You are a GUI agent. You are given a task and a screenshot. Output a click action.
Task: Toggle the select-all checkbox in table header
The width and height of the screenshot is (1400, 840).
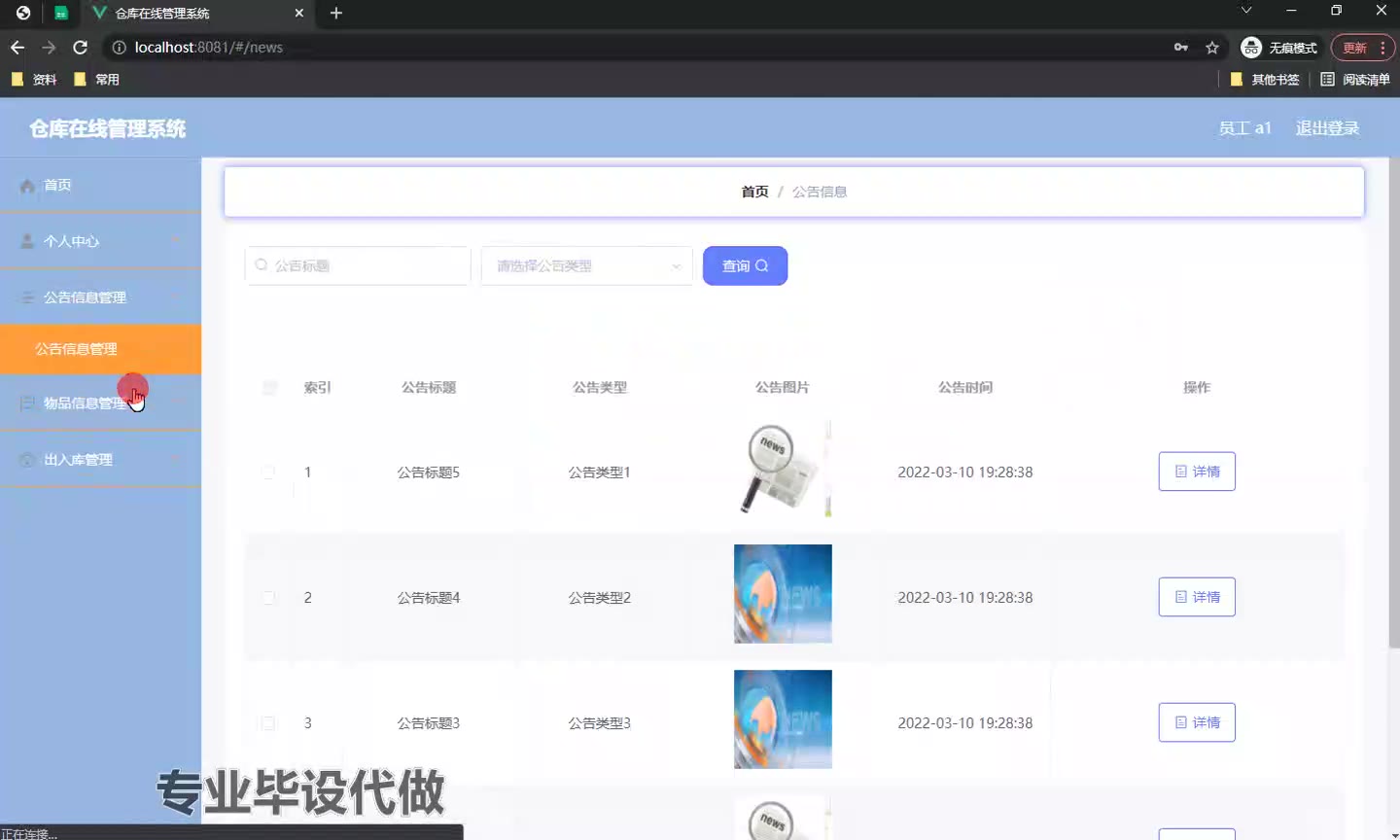click(x=270, y=388)
